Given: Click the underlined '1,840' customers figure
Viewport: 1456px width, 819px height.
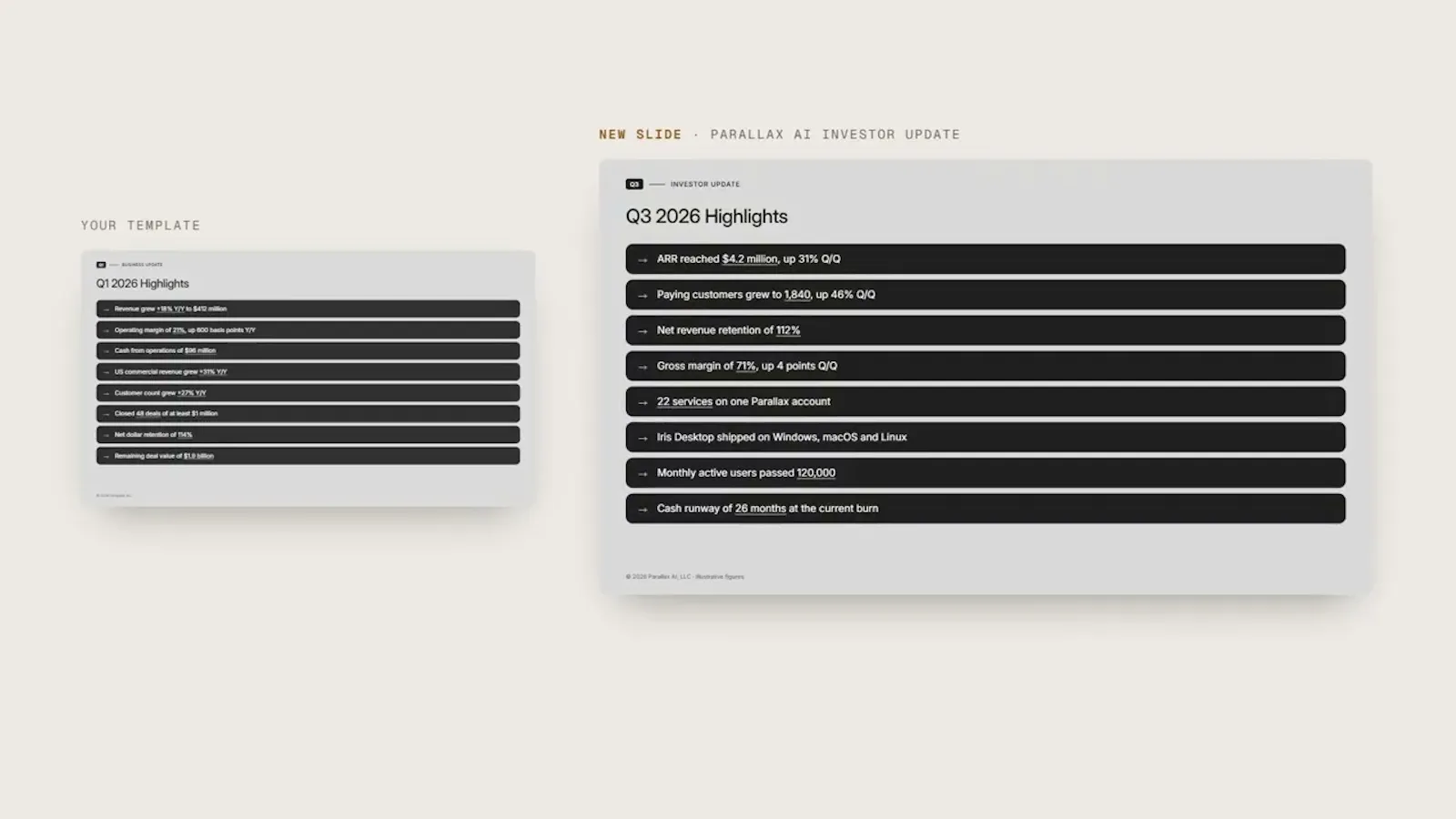Looking at the screenshot, I should [797, 294].
